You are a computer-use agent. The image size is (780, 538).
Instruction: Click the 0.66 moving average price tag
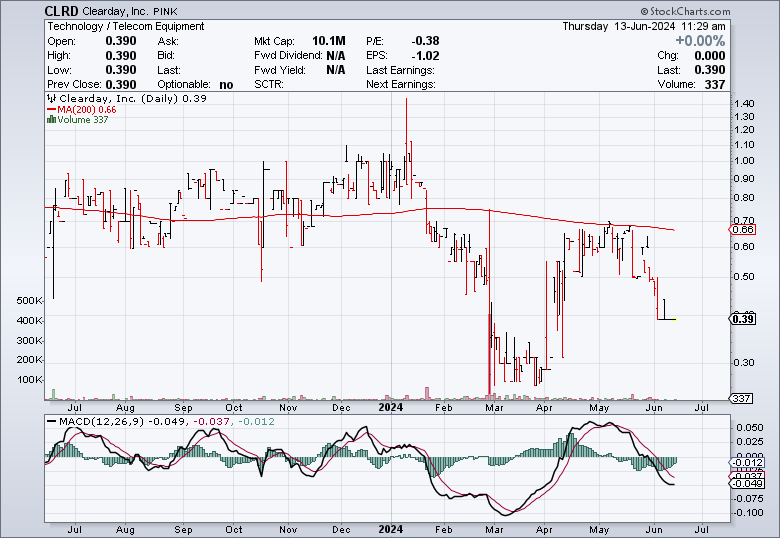[x=743, y=229]
